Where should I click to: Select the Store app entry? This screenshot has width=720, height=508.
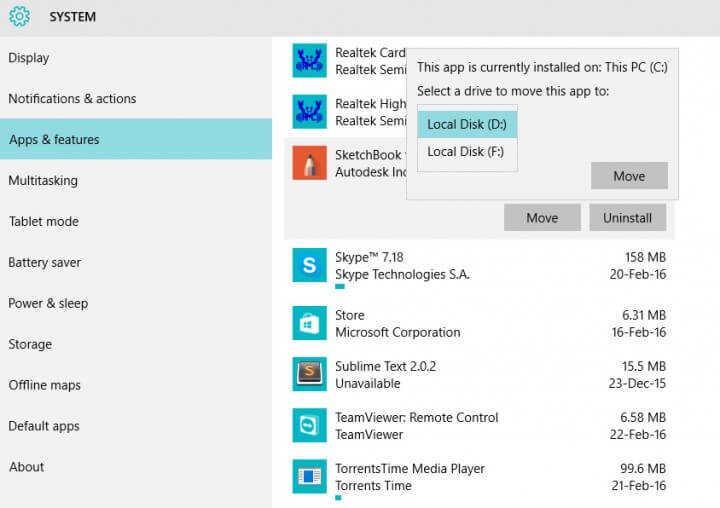click(x=479, y=323)
